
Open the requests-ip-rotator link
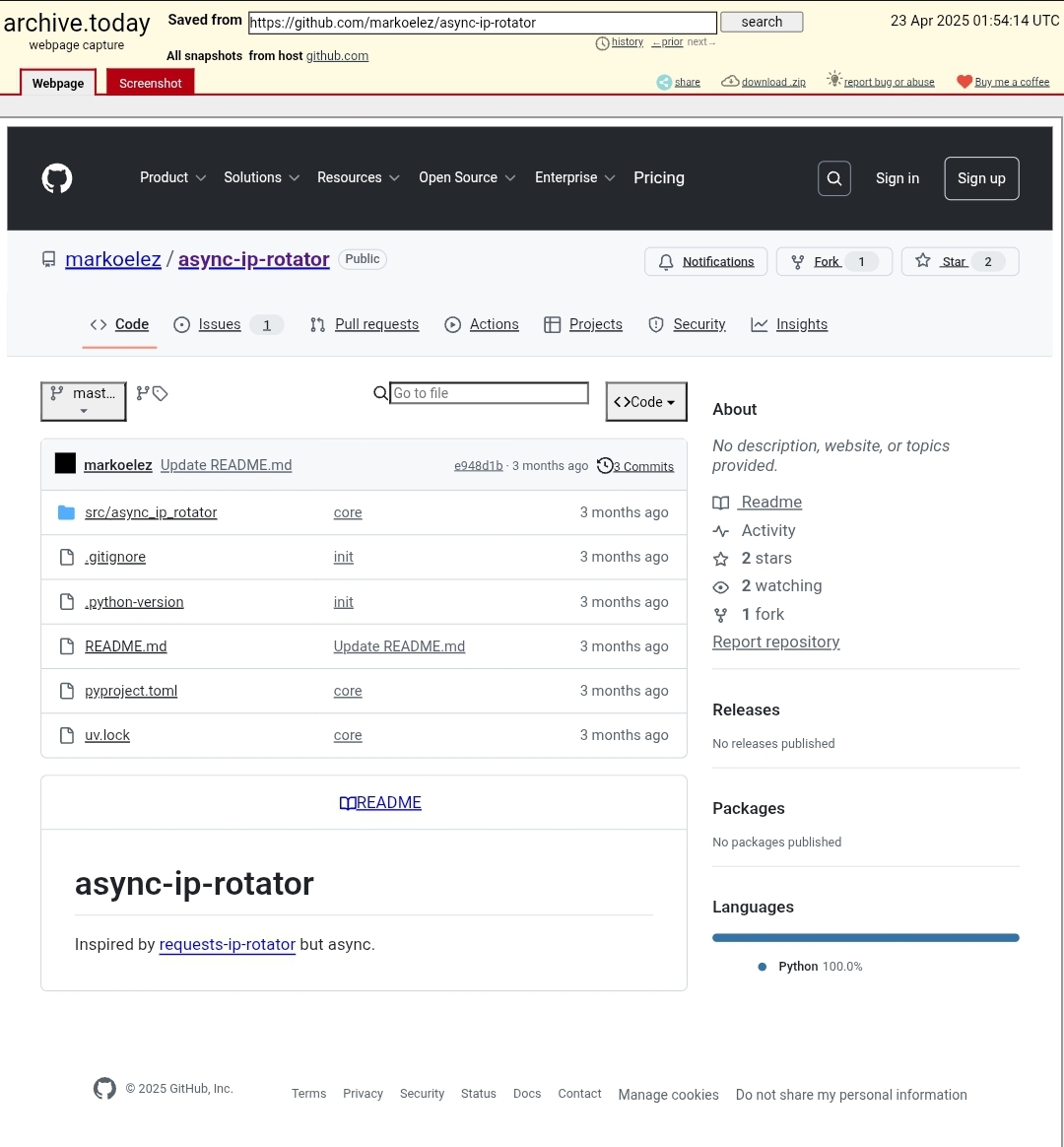(227, 944)
